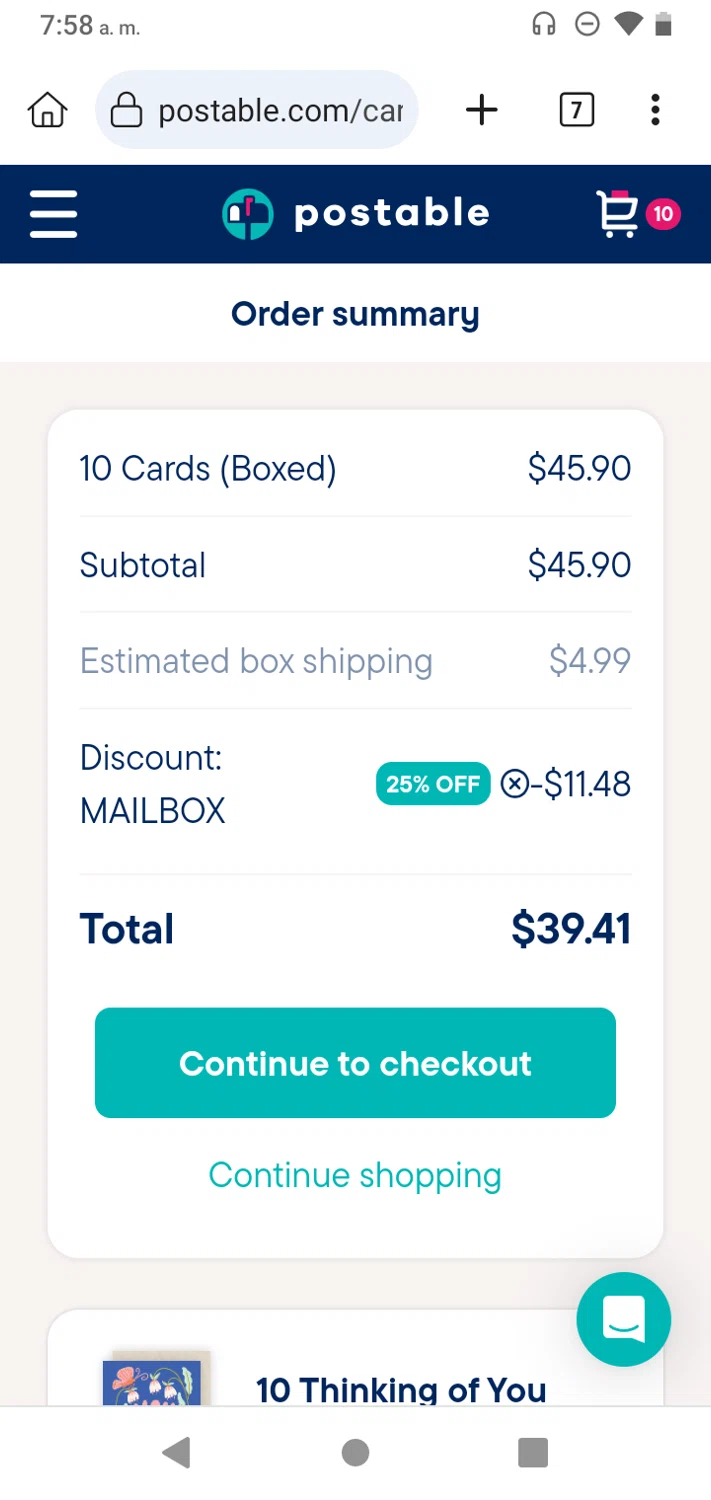The image size is (711, 1500).
Task: Open a new browser tab
Action: [x=482, y=110]
